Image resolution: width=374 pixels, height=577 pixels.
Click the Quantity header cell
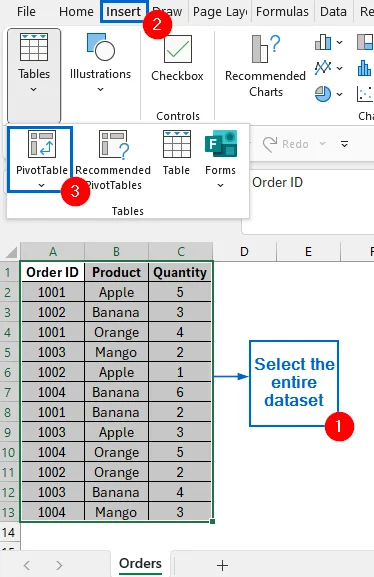180,272
